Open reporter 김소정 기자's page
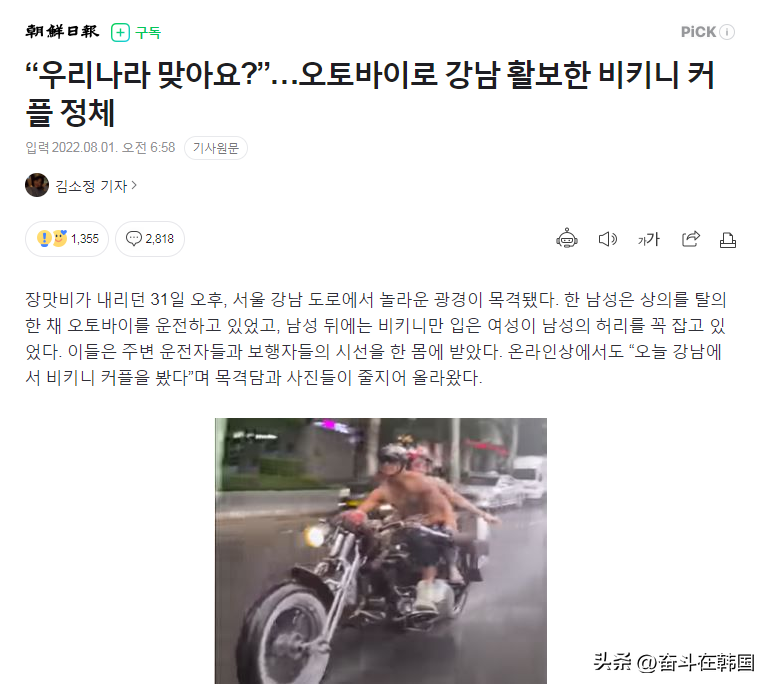Image resolution: width=773 pixels, height=689 pixels. pos(91,186)
